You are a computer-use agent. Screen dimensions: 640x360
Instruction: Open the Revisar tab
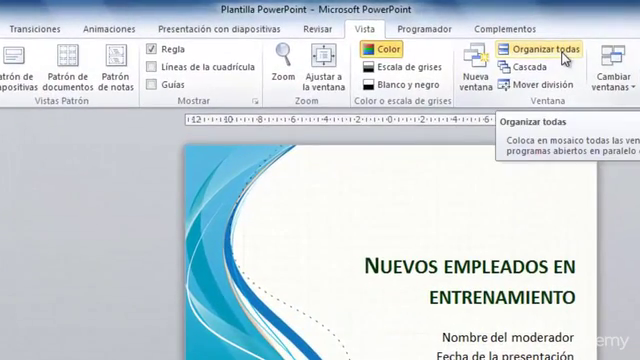pos(318,29)
